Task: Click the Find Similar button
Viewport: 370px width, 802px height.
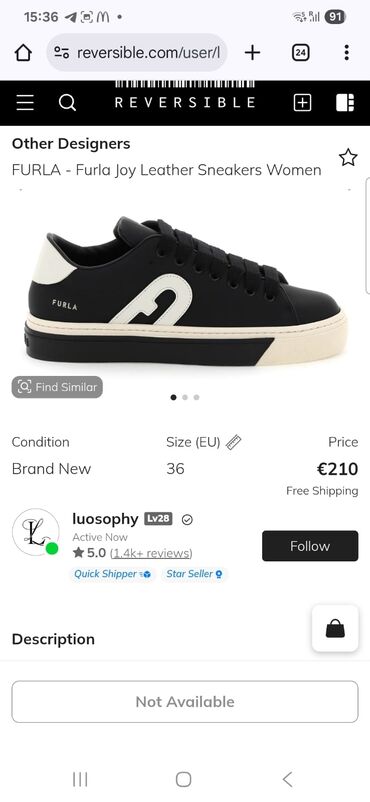Action: tap(57, 387)
